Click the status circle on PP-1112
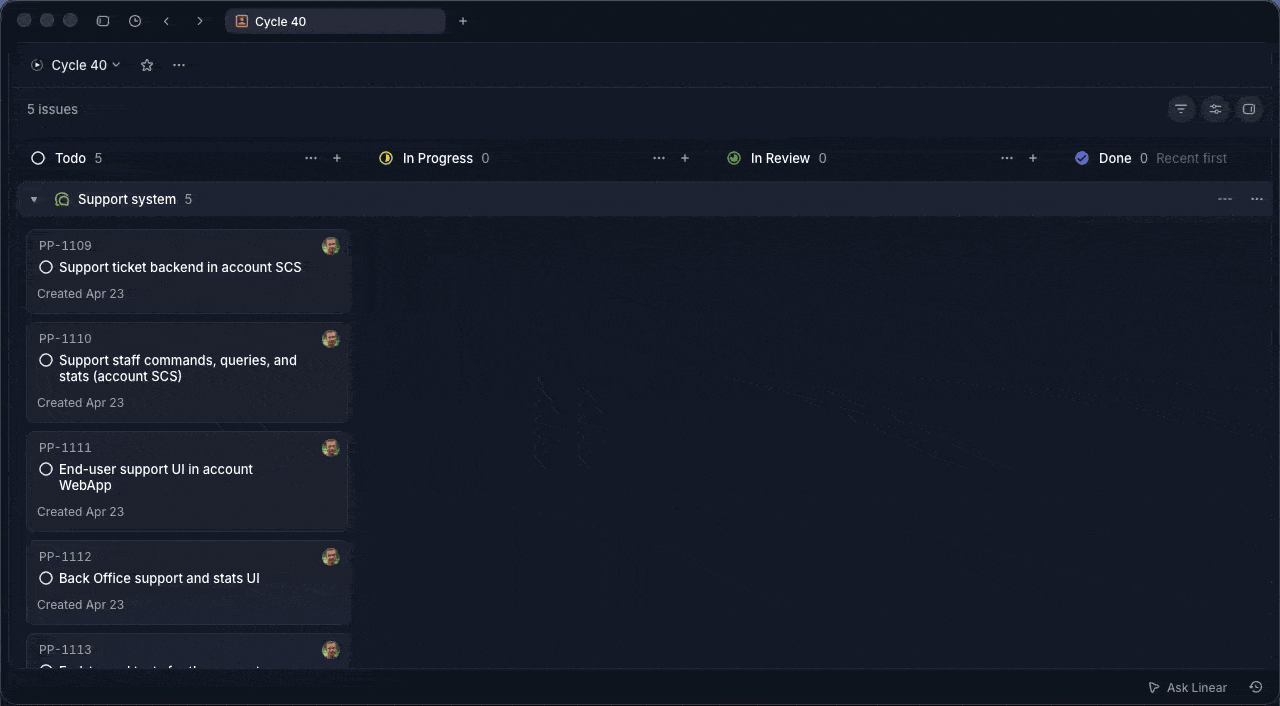 pos(46,578)
